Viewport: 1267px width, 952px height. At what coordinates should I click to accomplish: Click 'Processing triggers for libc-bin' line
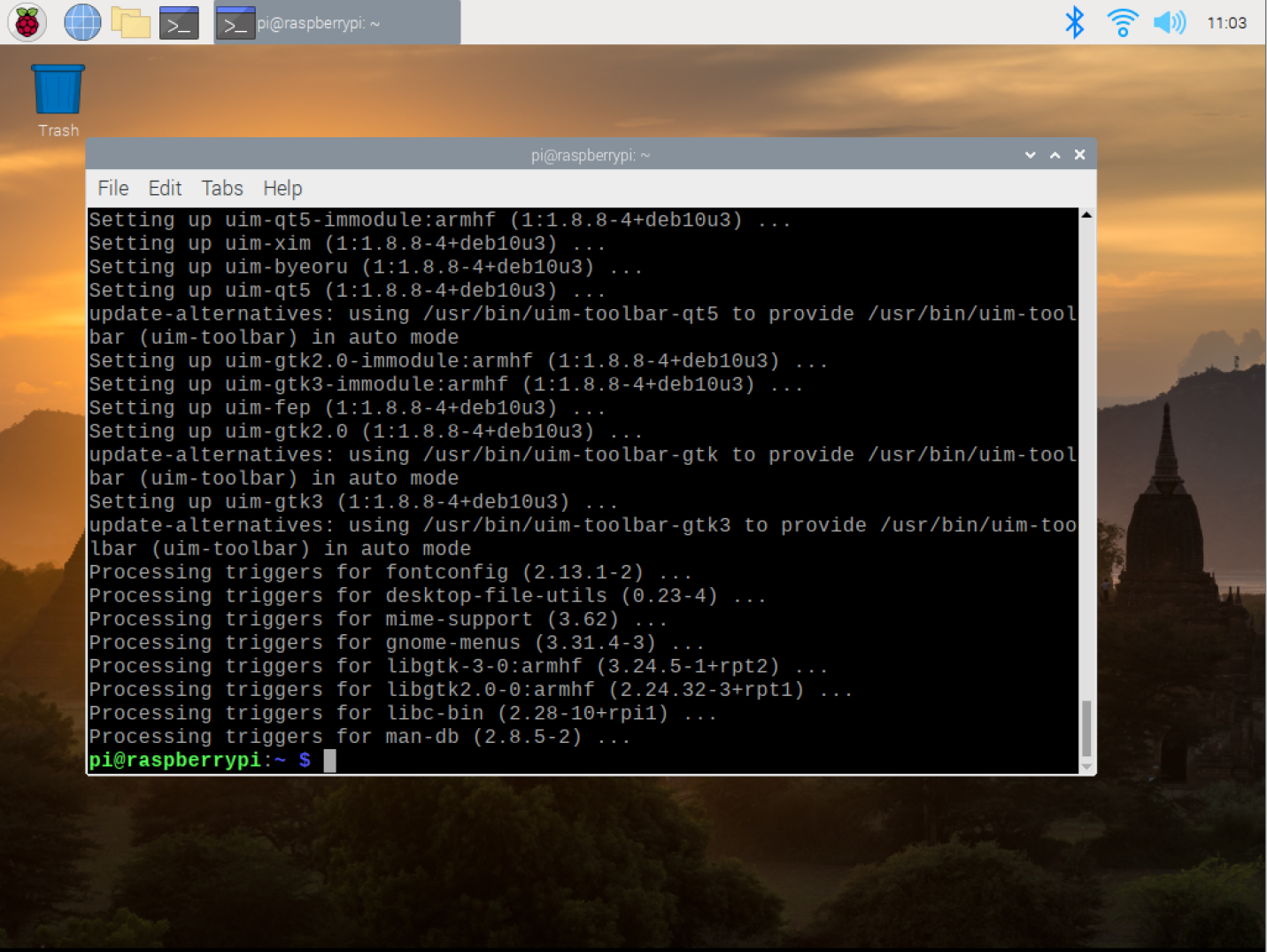pos(403,713)
